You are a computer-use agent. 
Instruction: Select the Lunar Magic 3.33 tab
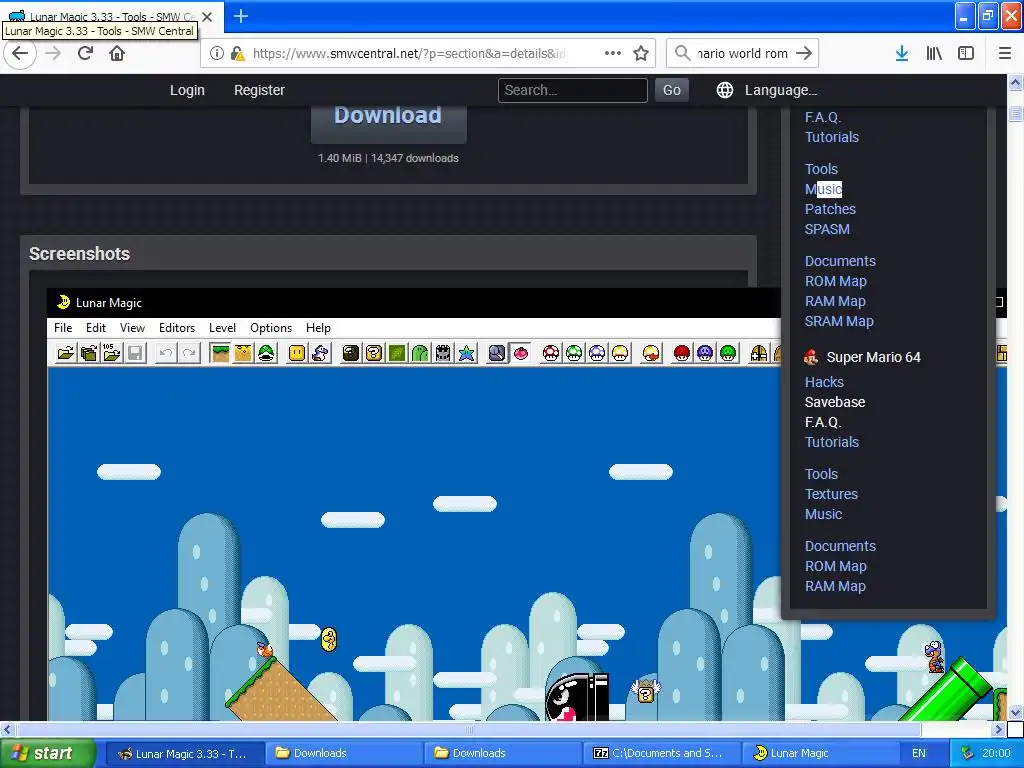(x=111, y=16)
